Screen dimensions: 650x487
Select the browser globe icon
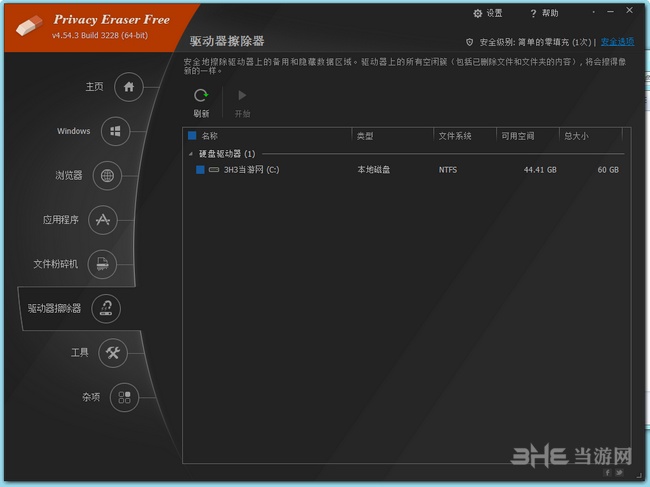tap(107, 175)
